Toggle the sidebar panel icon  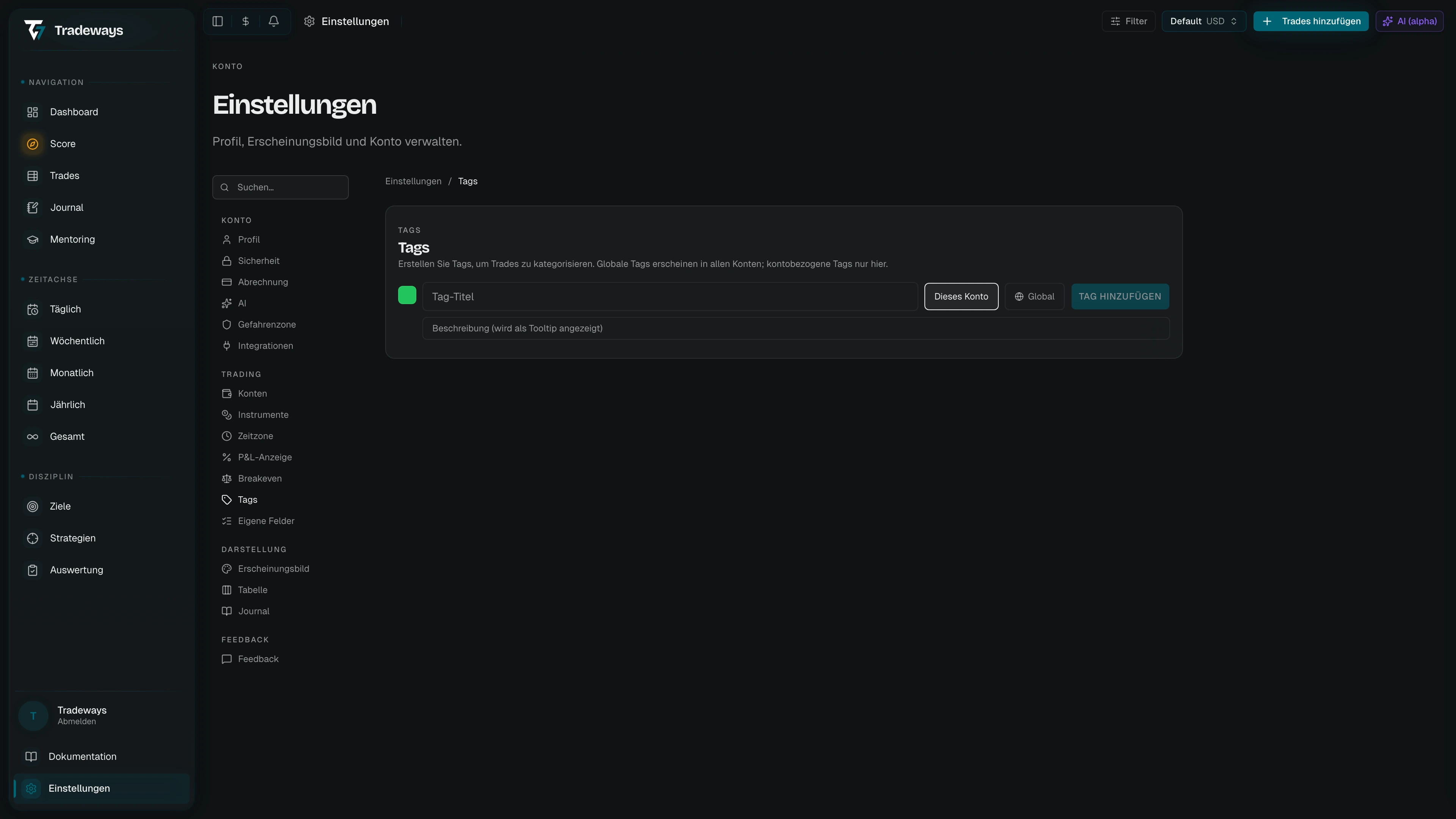pyautogui.click(x=218, y=22)
